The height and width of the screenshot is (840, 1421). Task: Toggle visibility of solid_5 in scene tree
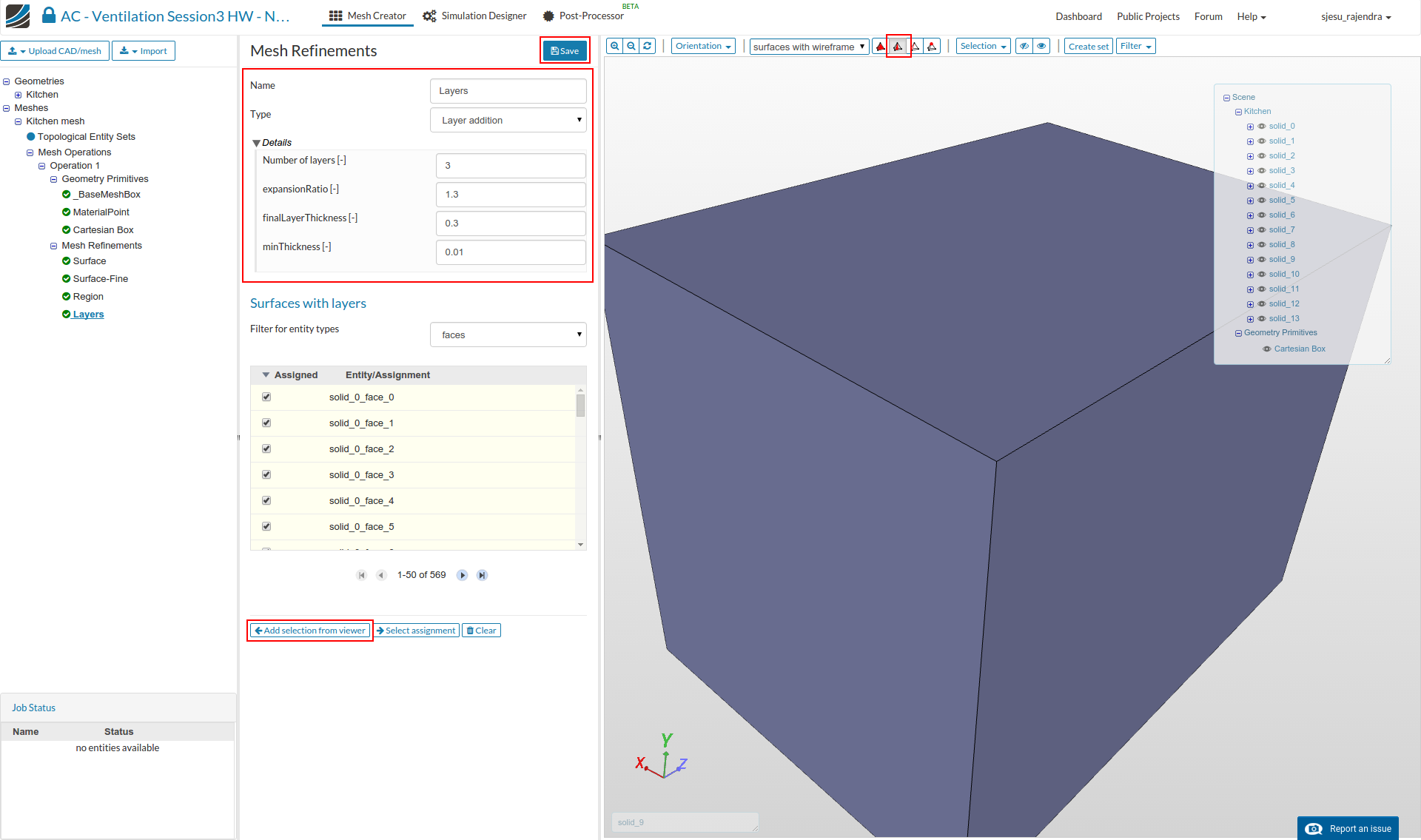1262,201
